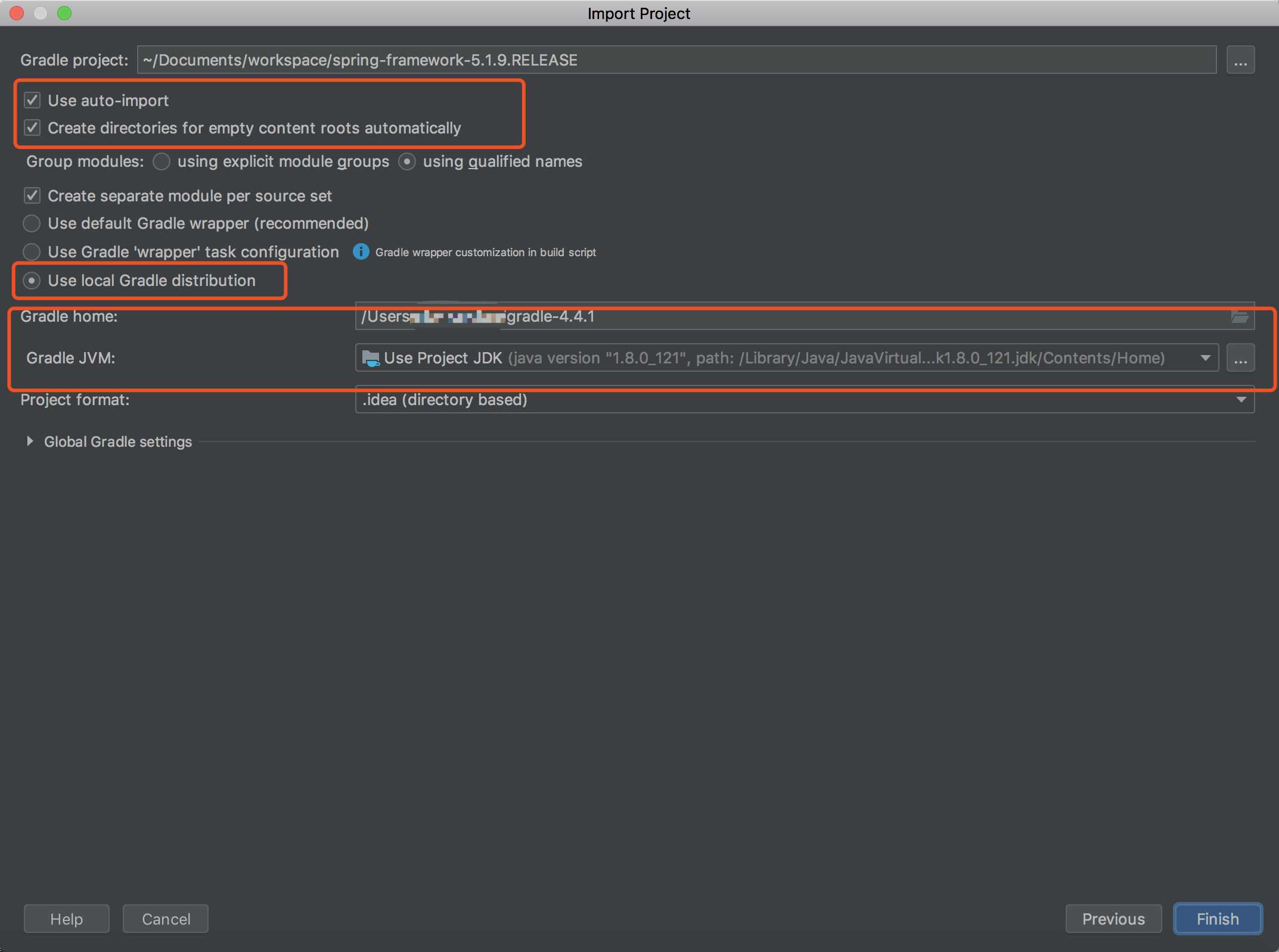Uncheck Create directories for empty content roots

(x=32, y=128)
